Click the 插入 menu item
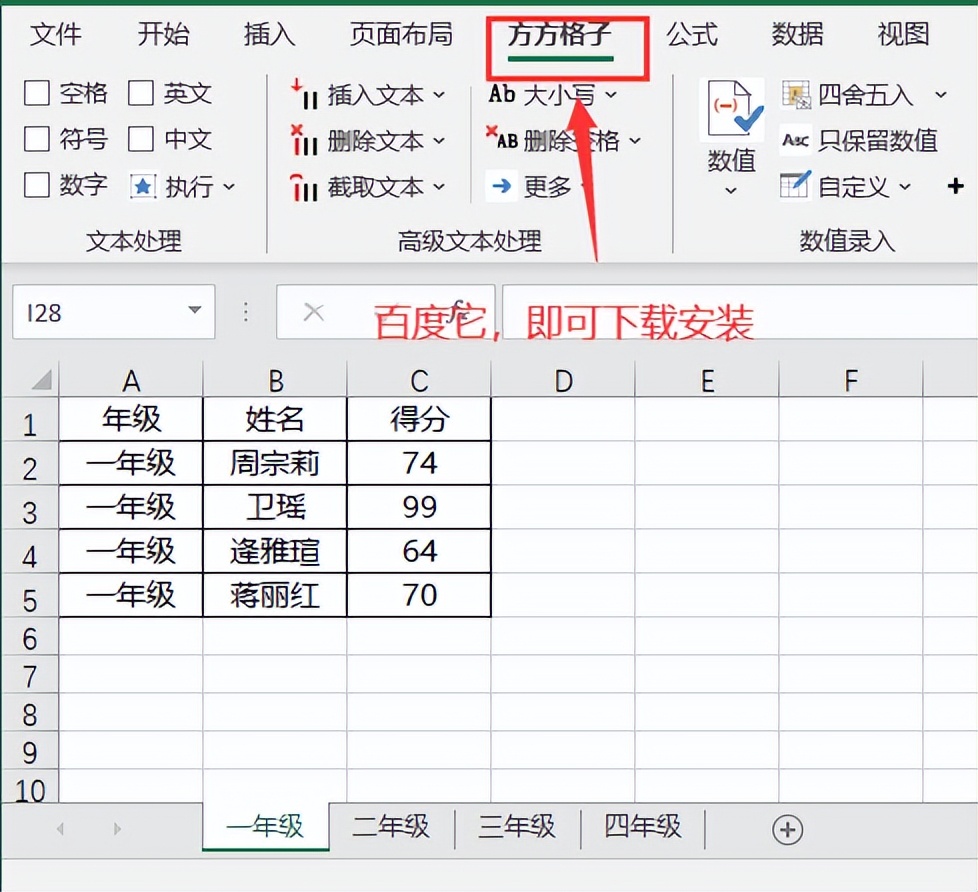Viewport: 978px width, 892px height. coord(268,34)
